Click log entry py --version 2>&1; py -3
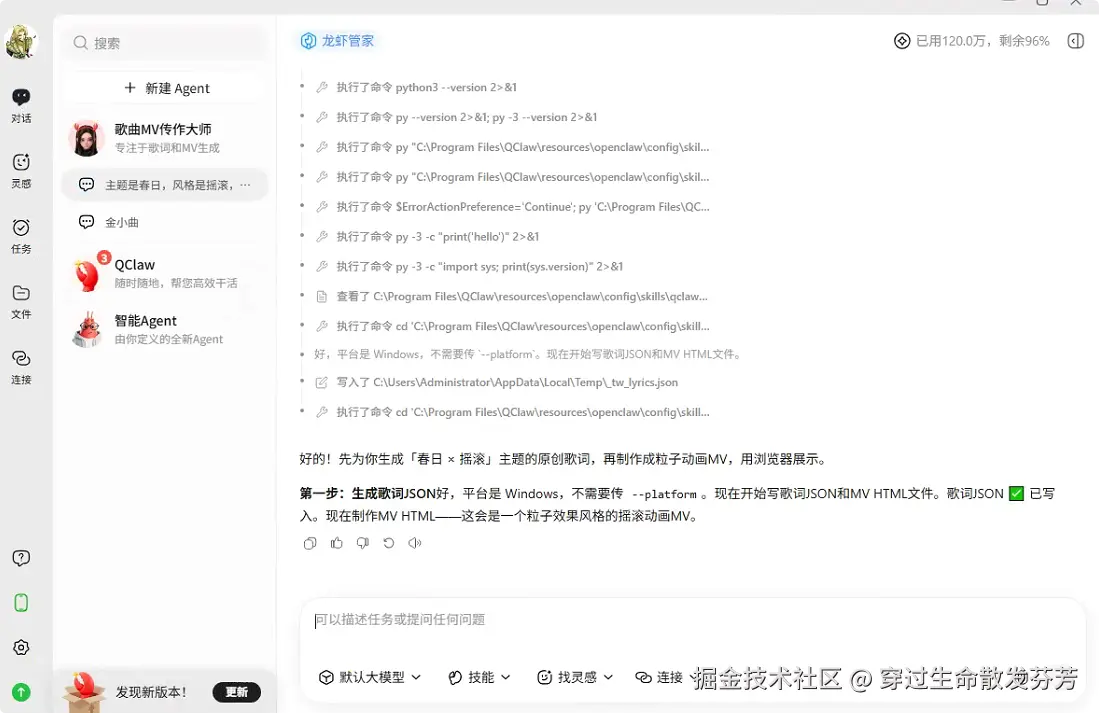 467,117
